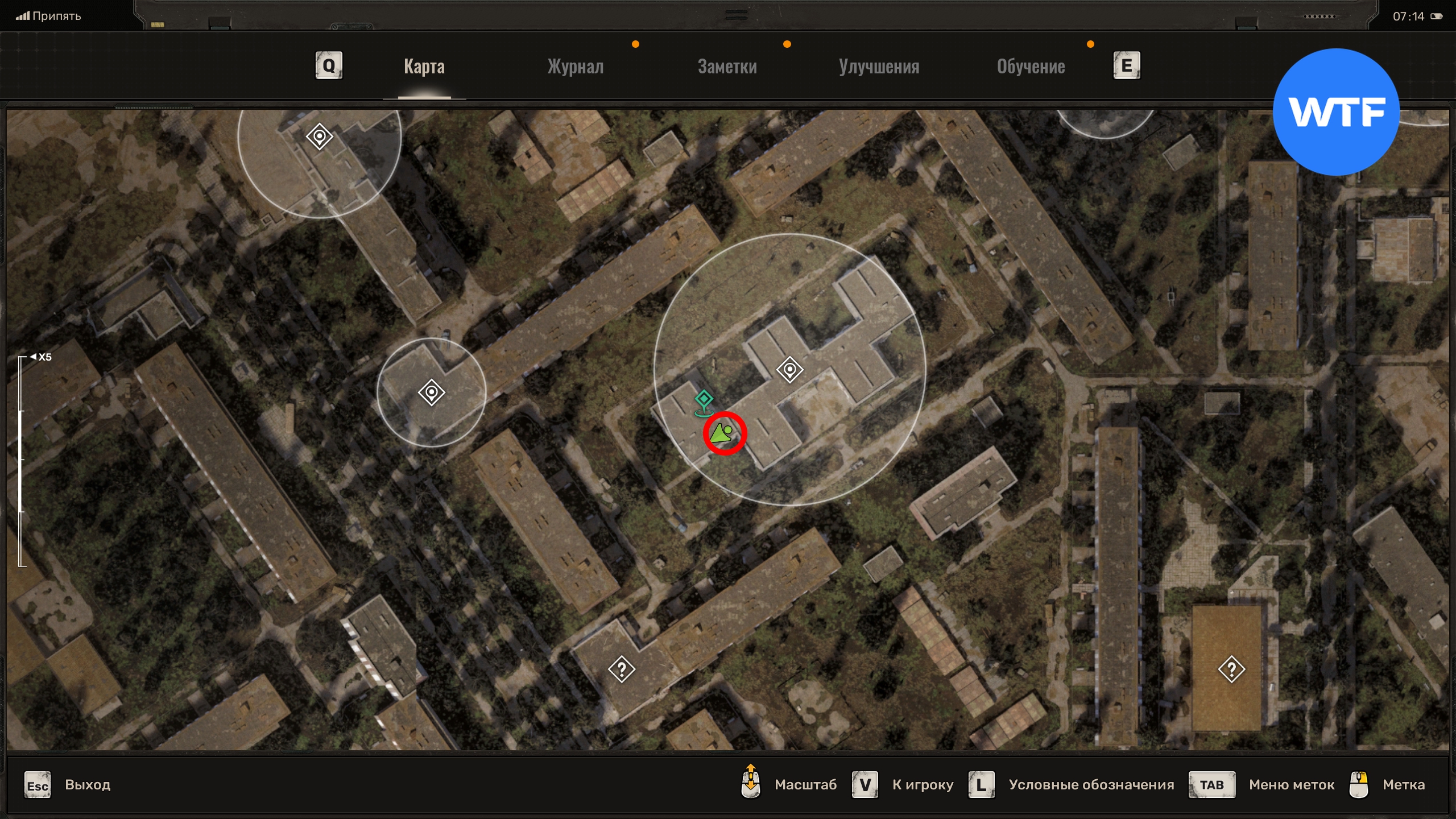
Task: Center the map with К игроку button
Action: coord(865,785)
